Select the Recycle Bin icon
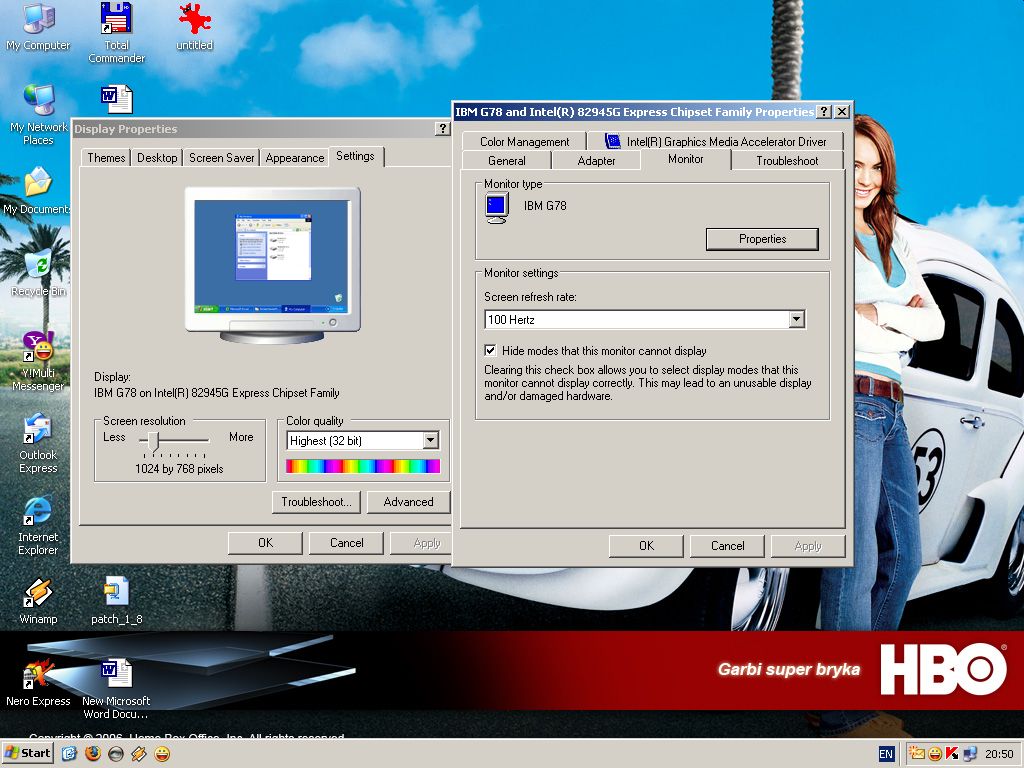Viewport: 1024px width, 768px height. pos(39,272)
